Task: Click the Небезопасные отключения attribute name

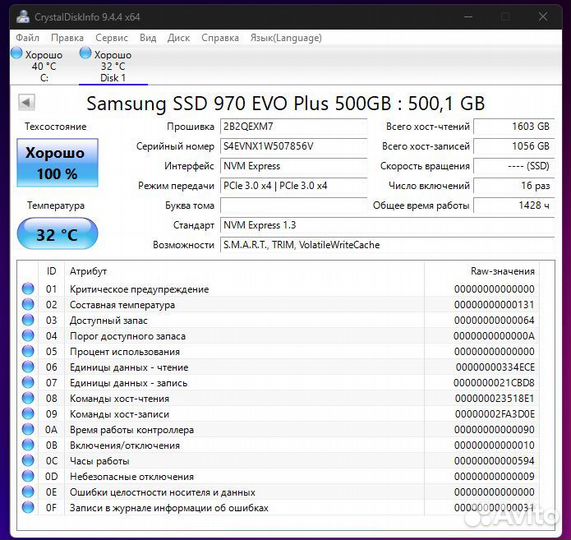Action: [x=132, y=476]
